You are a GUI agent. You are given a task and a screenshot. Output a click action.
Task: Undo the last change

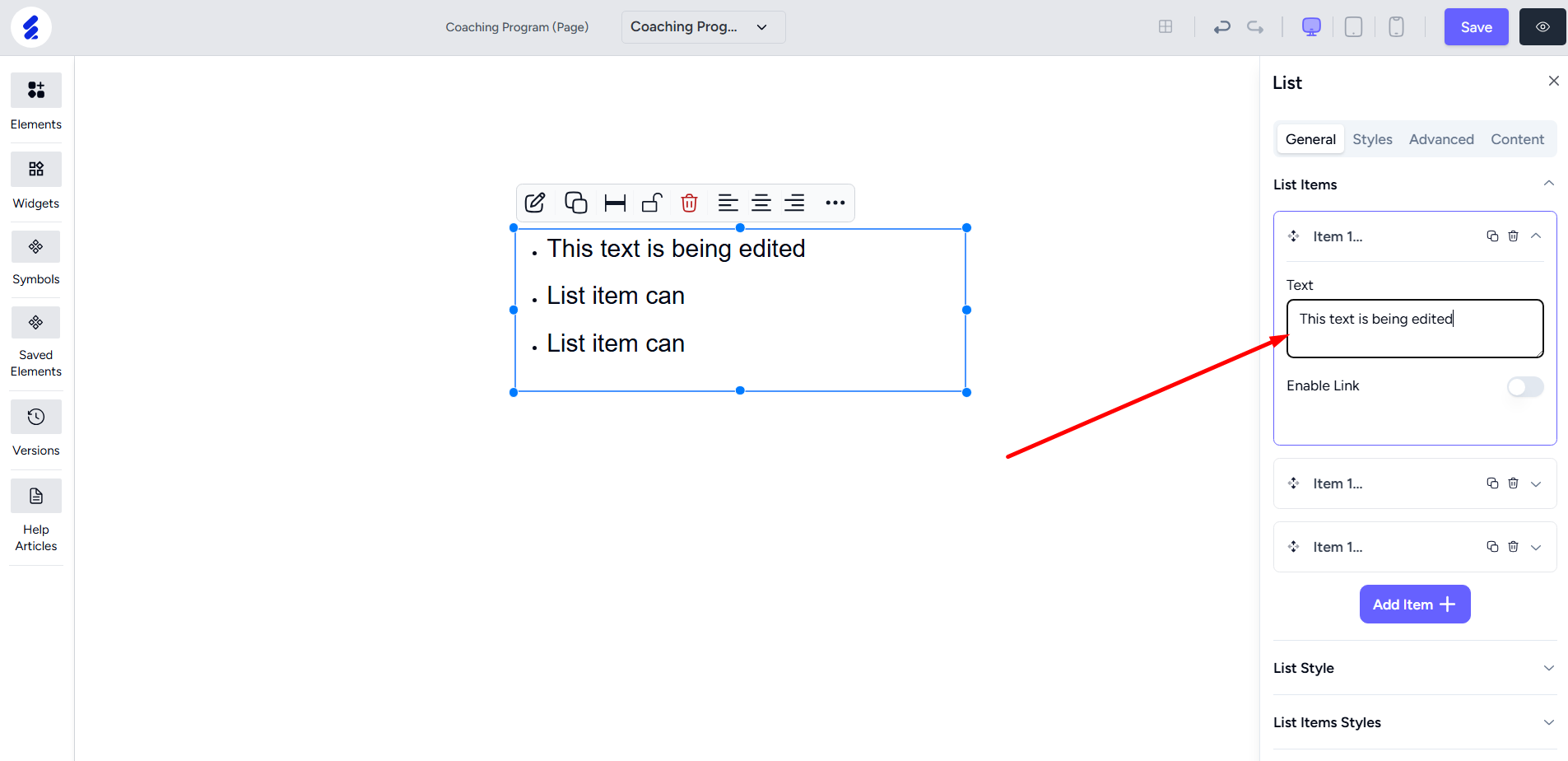pyautogui.click(x=1221, y=27)
